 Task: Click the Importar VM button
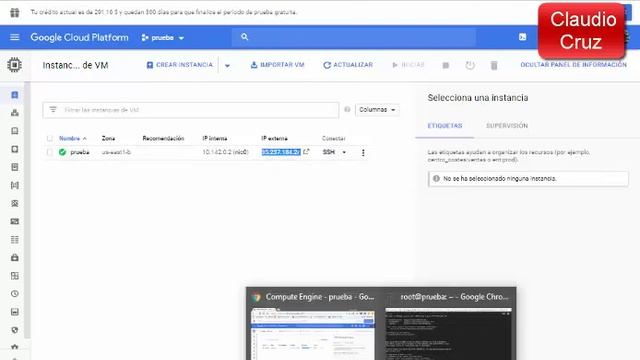[x=278, y=65]
